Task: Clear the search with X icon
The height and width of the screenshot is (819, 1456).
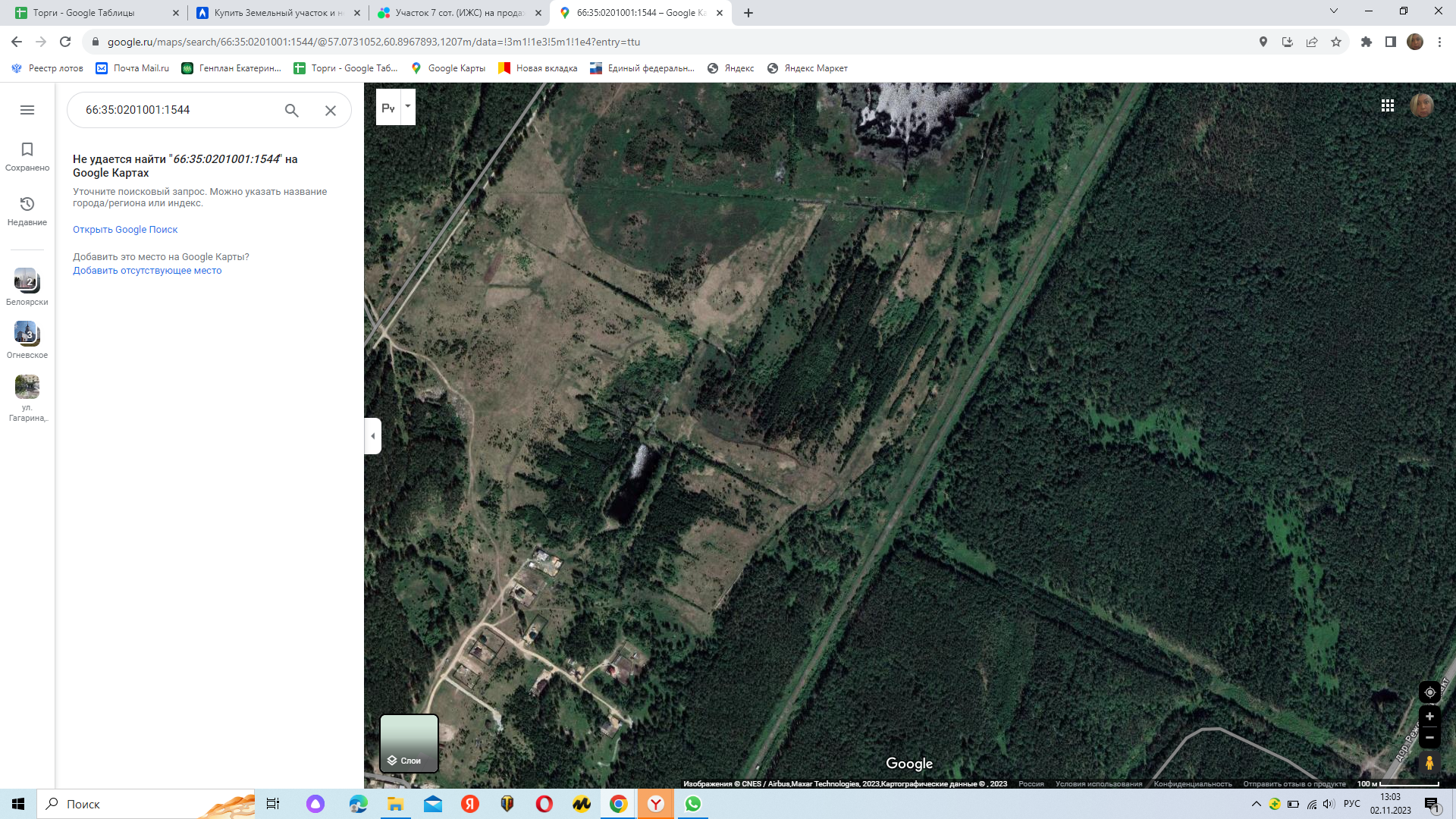Action: point(331,110)
